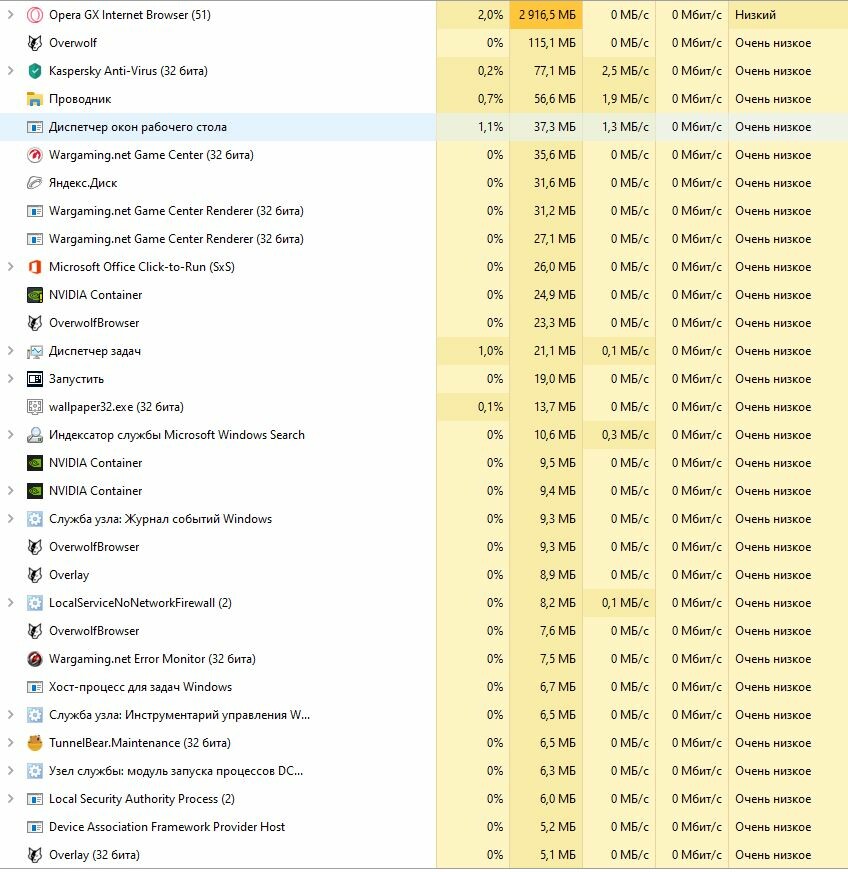Expand the Запустить process row
The image size is (848, 872).
point(10,379)
